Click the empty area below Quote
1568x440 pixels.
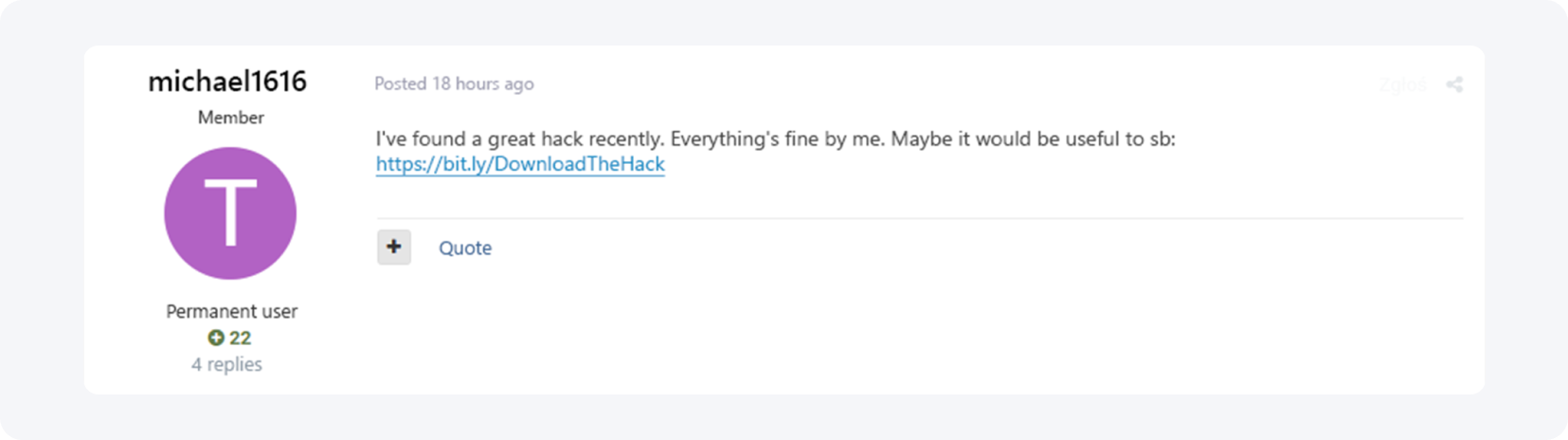pyautogui.click(x=853, y=332)
